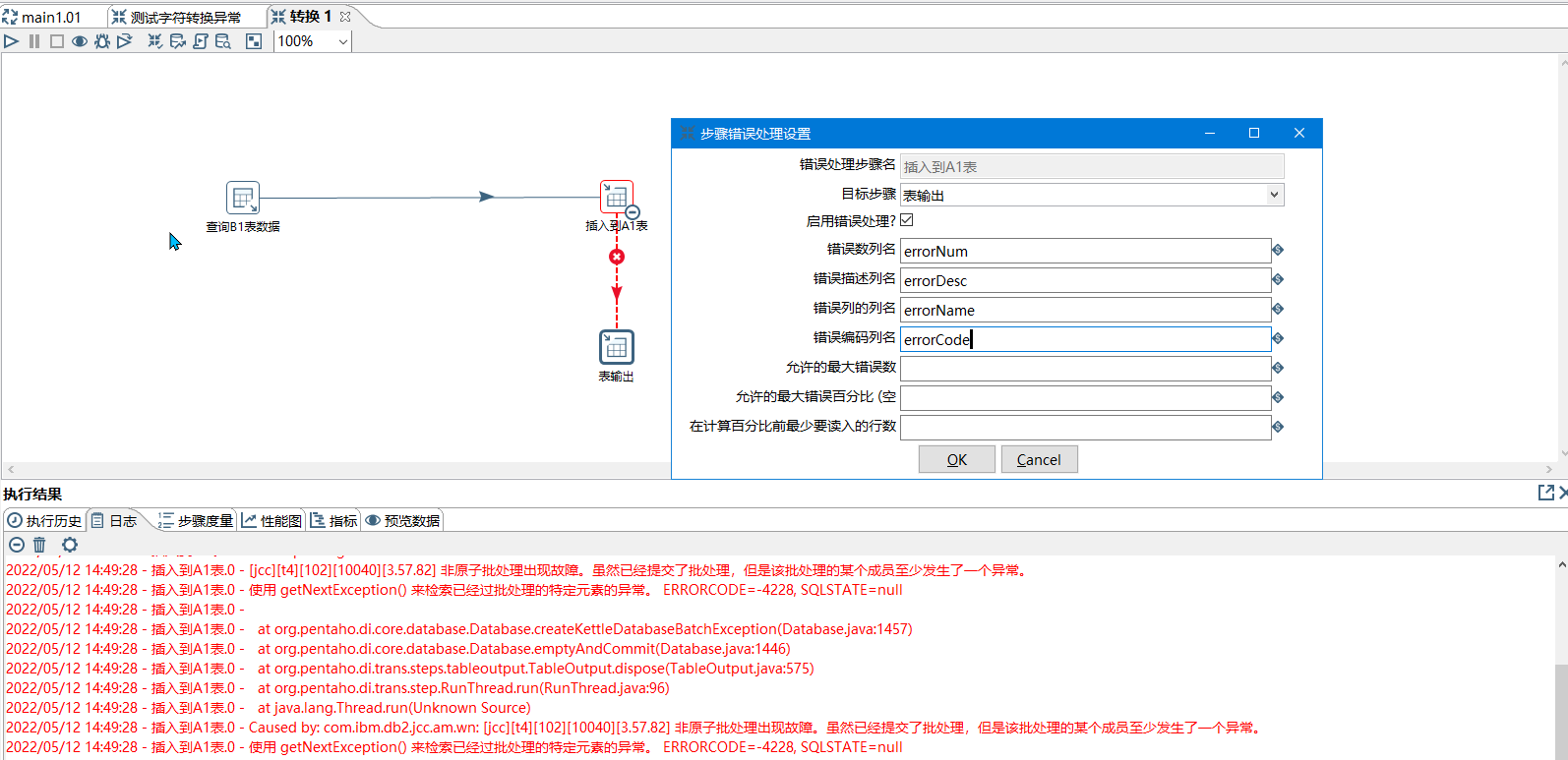Open the 指标 tab
The height and width of the screenshot is (760, 1568).
tap(334, 521)
